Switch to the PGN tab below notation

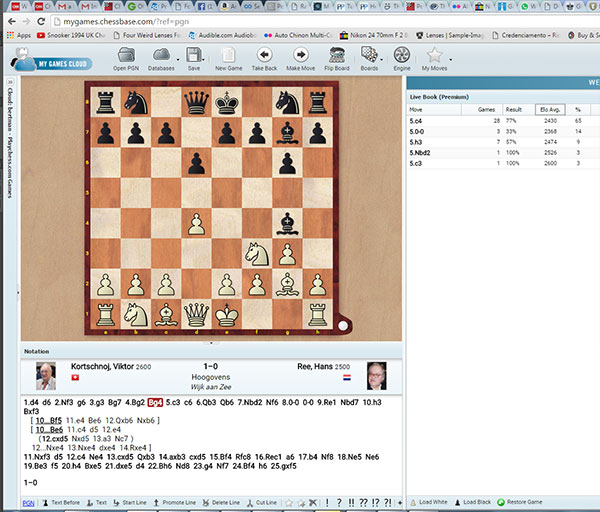pyautogui.click(x=28, y=502)
